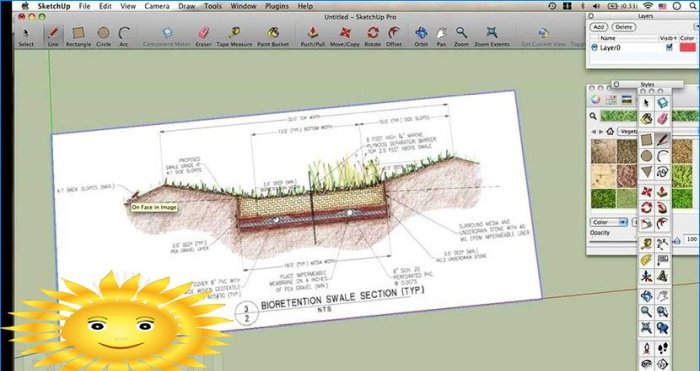Choose the Line tool in top toolbar
Screen dimensions: 700x371
[x=53, y=36]
